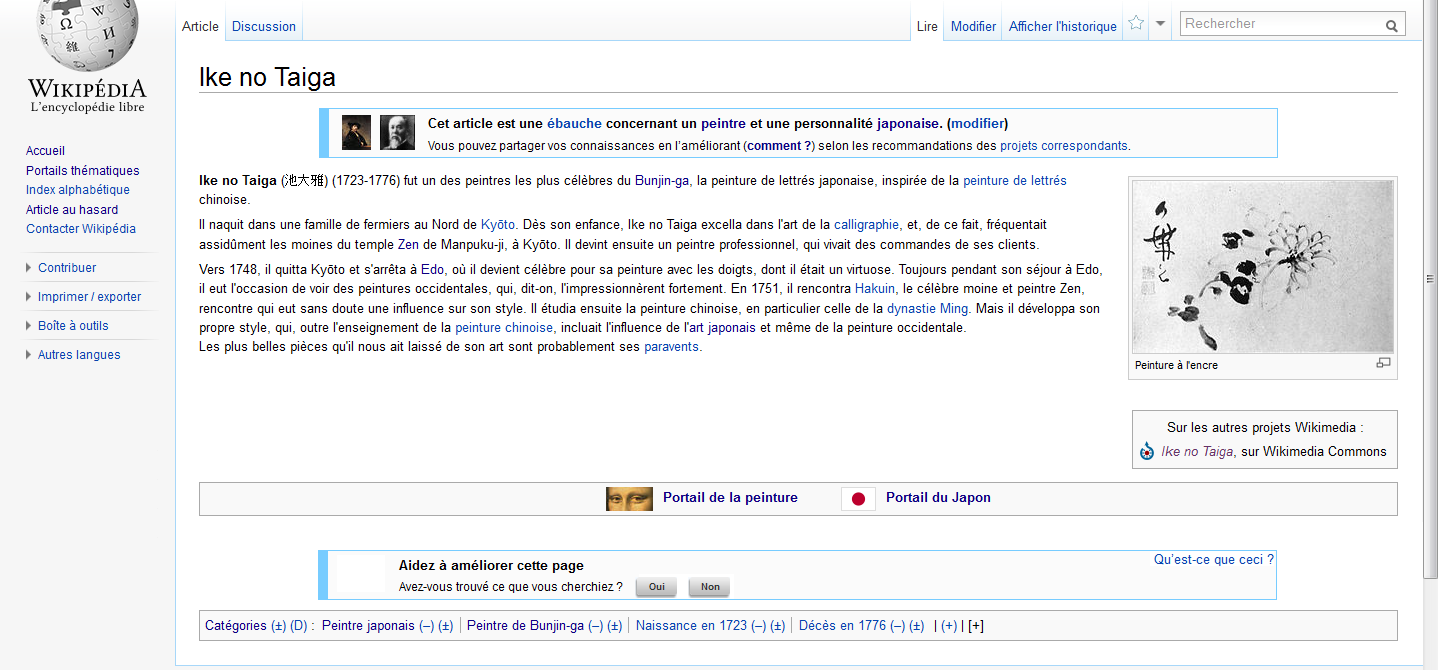
Task: Open the projets correspondants link
Action: [1064, 146]
